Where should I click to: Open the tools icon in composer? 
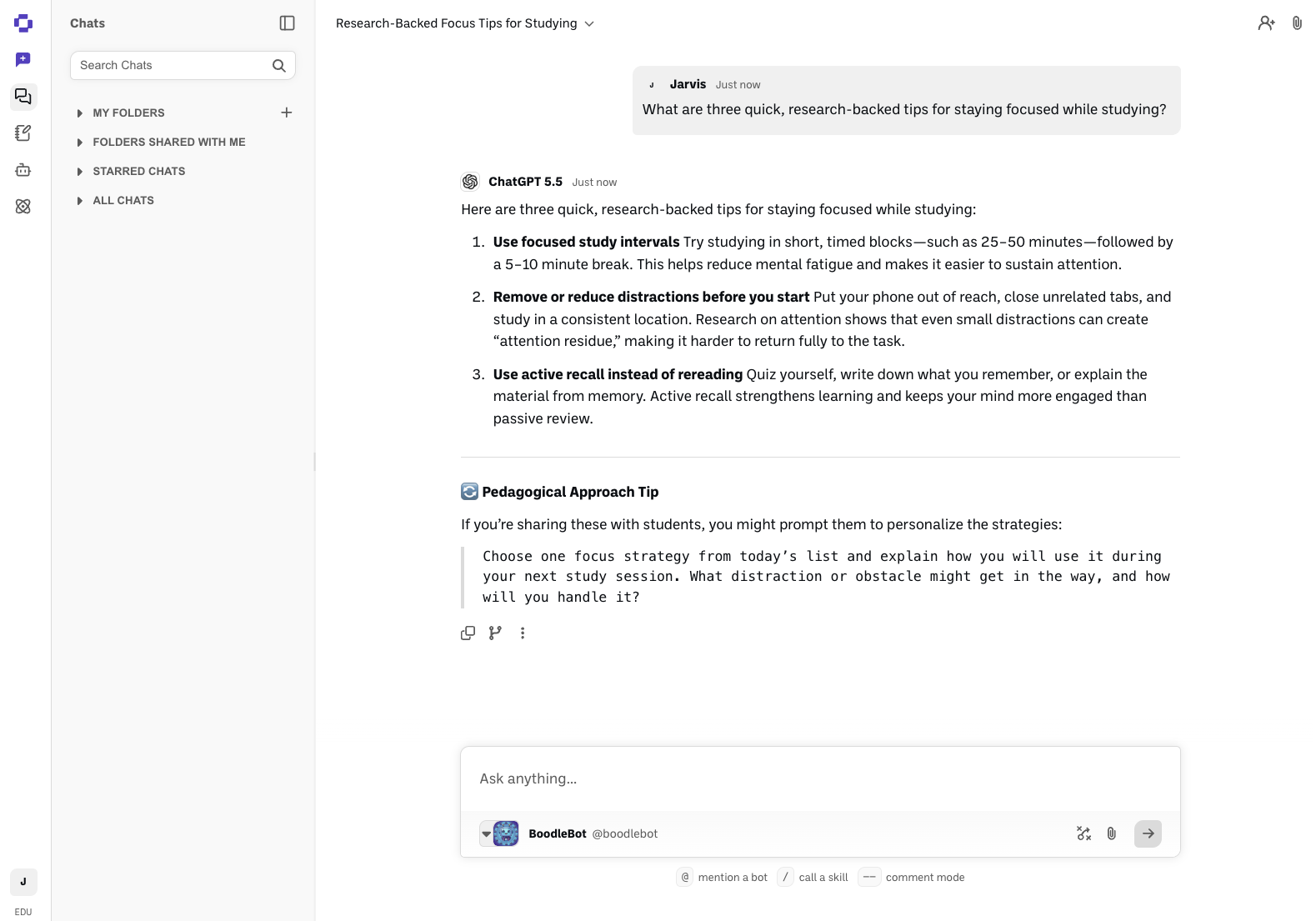click(1083, 833)
